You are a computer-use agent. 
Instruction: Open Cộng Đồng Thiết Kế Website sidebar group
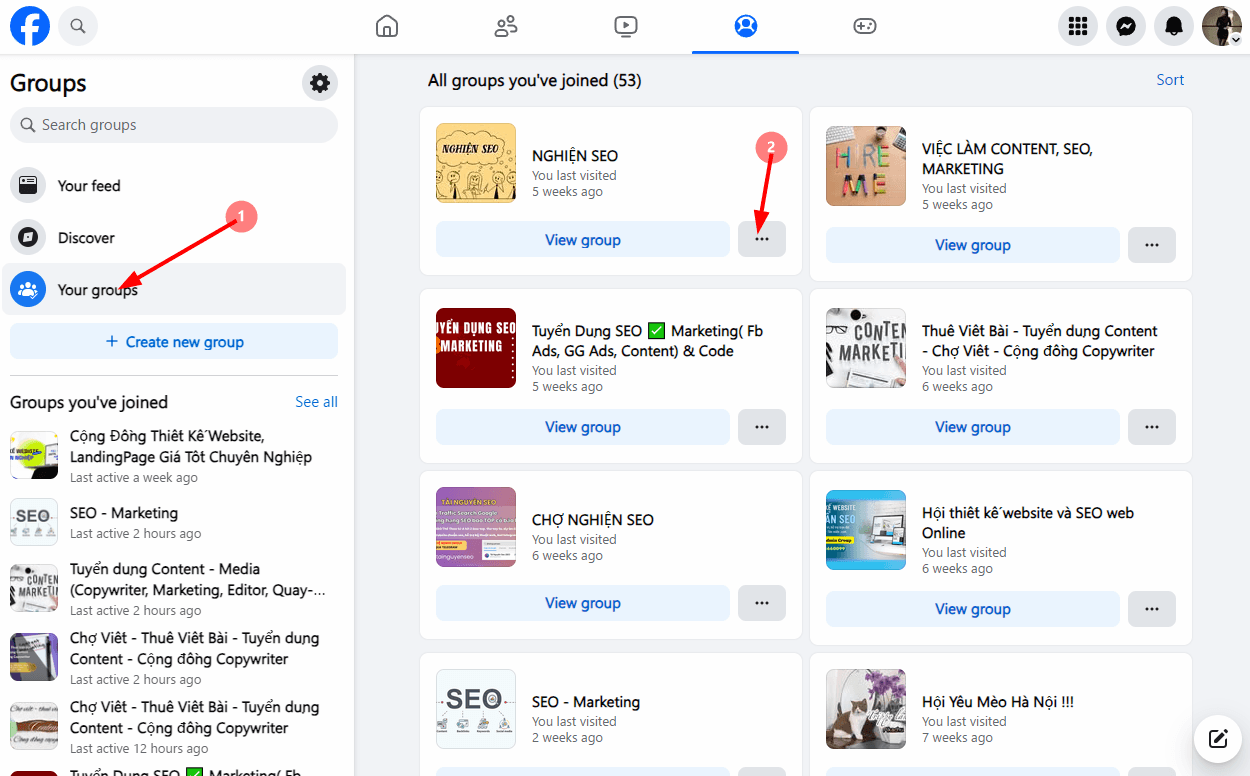(x=174, y=456)
